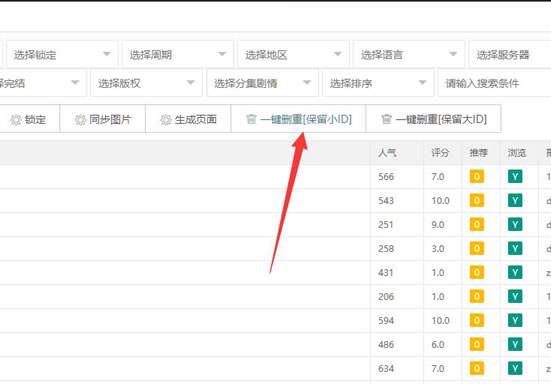Click 评分 3.0 in row 258
Viewport: 551px width, 384px height.
[x=438, y=249]
